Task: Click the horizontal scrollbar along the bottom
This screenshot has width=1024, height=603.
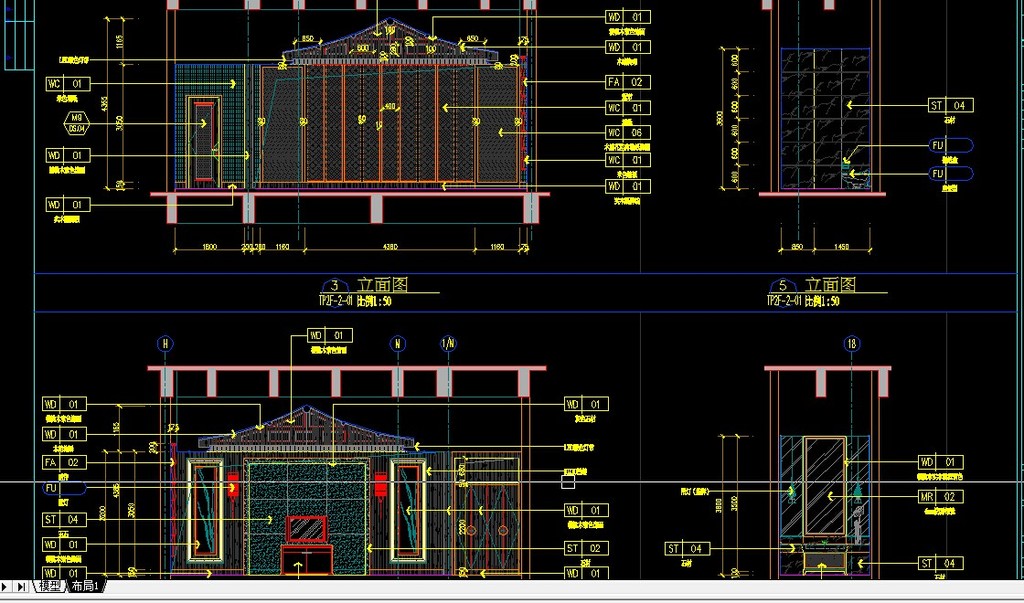Action: pyautogui.click(x=560, y=587)
